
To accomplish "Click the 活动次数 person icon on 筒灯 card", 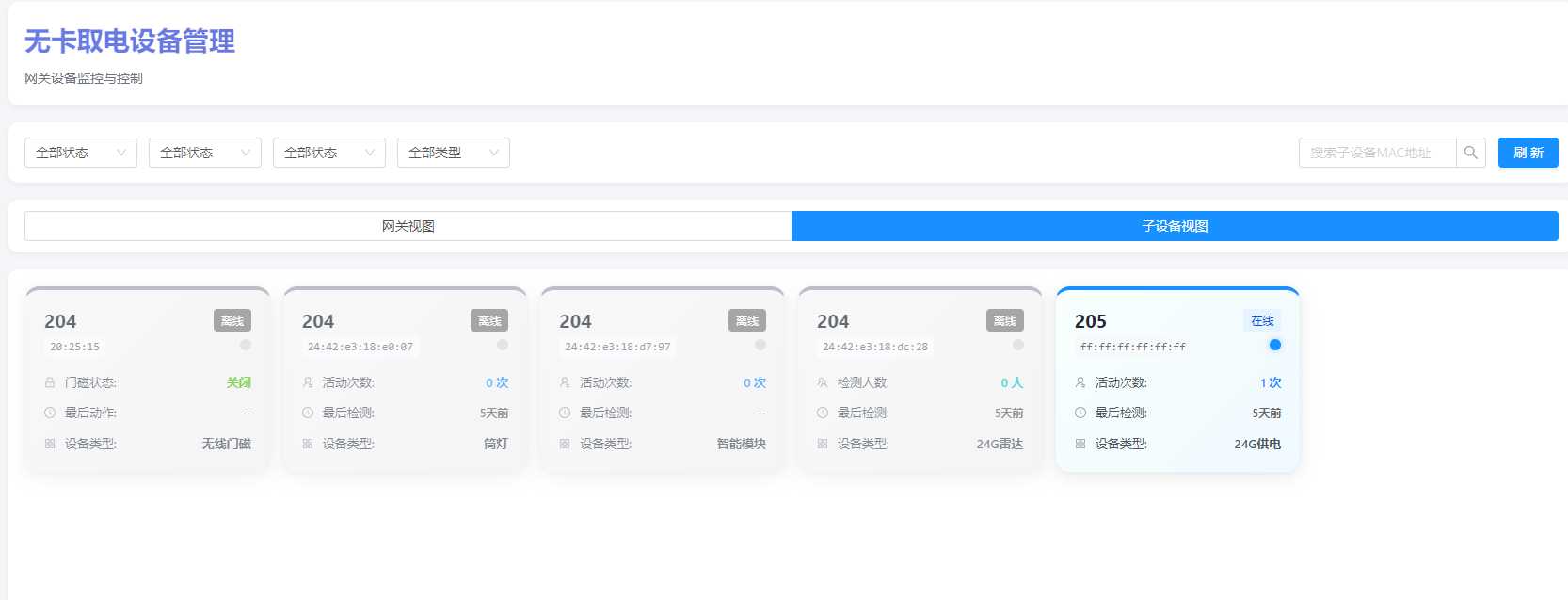I will coord(308,382).
